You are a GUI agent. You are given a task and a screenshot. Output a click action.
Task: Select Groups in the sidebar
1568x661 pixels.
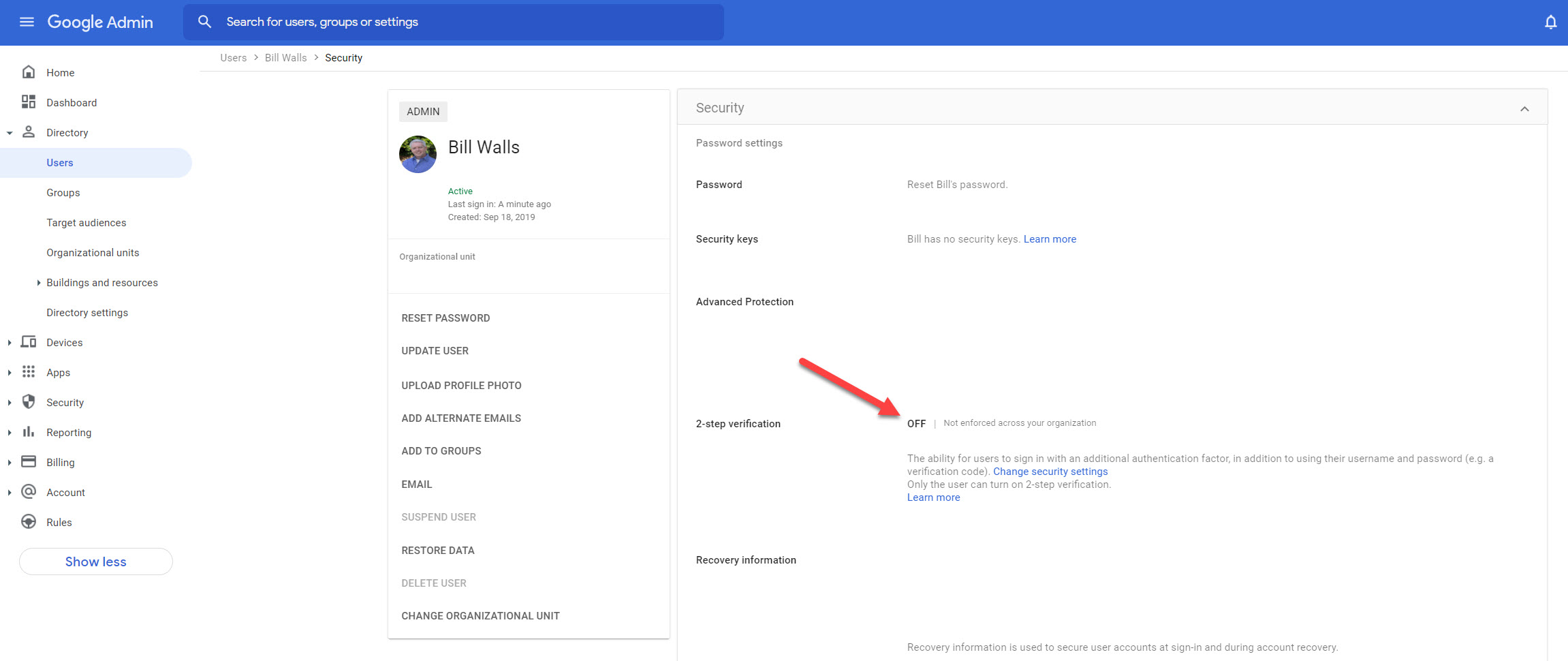pos(63,192)
